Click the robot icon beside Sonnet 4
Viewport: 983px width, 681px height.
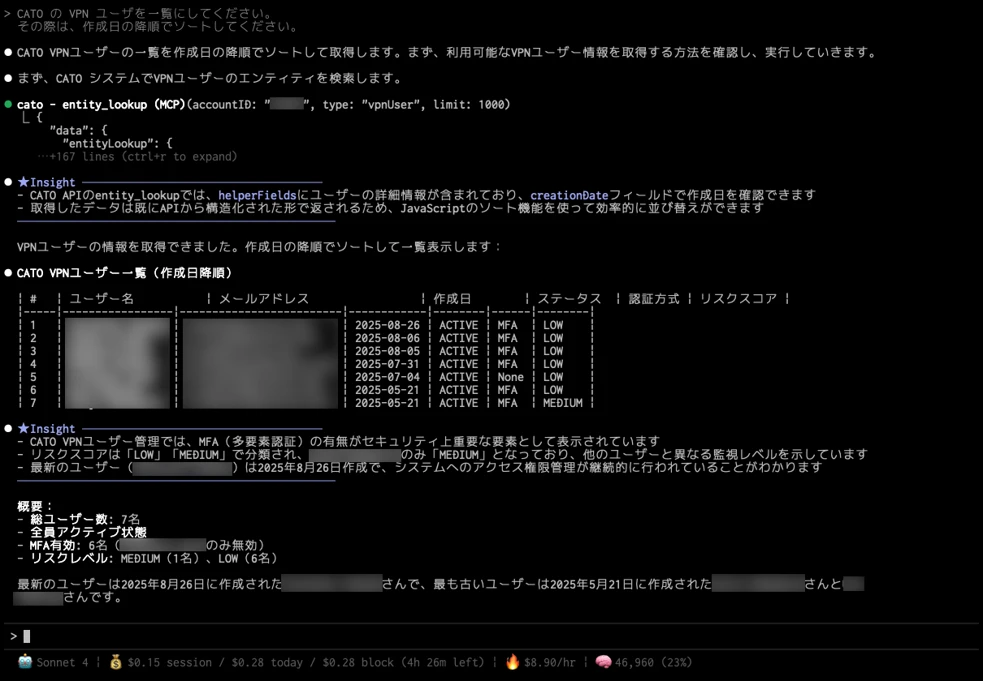pyautogui.click(x=25, y=662)
